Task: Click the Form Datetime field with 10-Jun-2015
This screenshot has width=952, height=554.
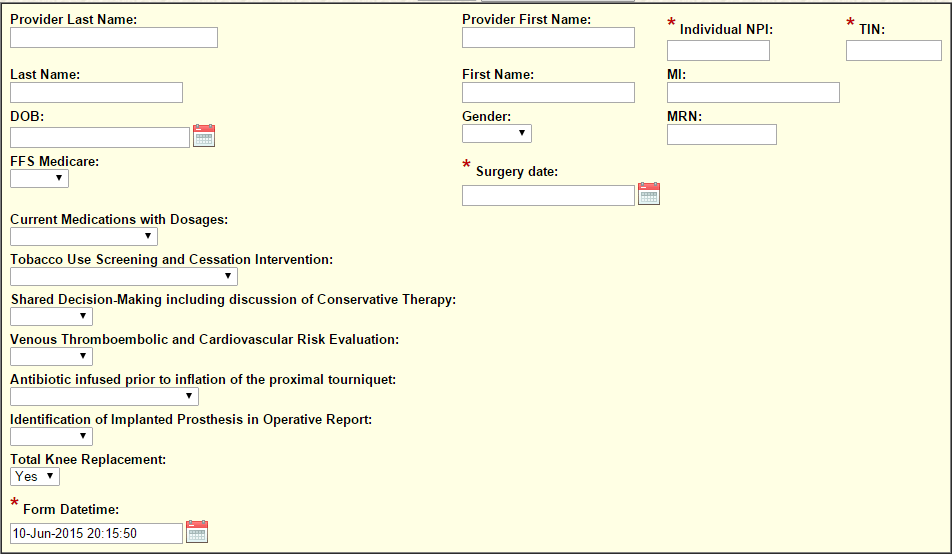Action: click(97, 533)
